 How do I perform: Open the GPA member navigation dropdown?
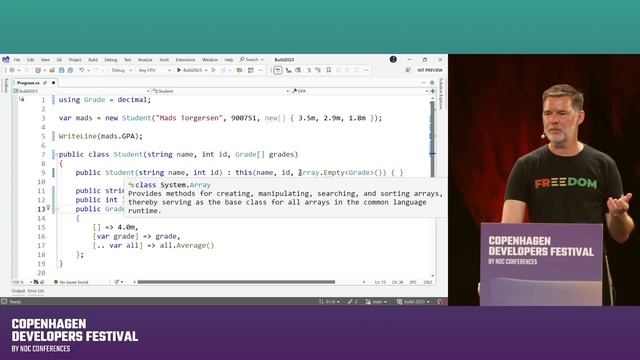coord(360,91)
